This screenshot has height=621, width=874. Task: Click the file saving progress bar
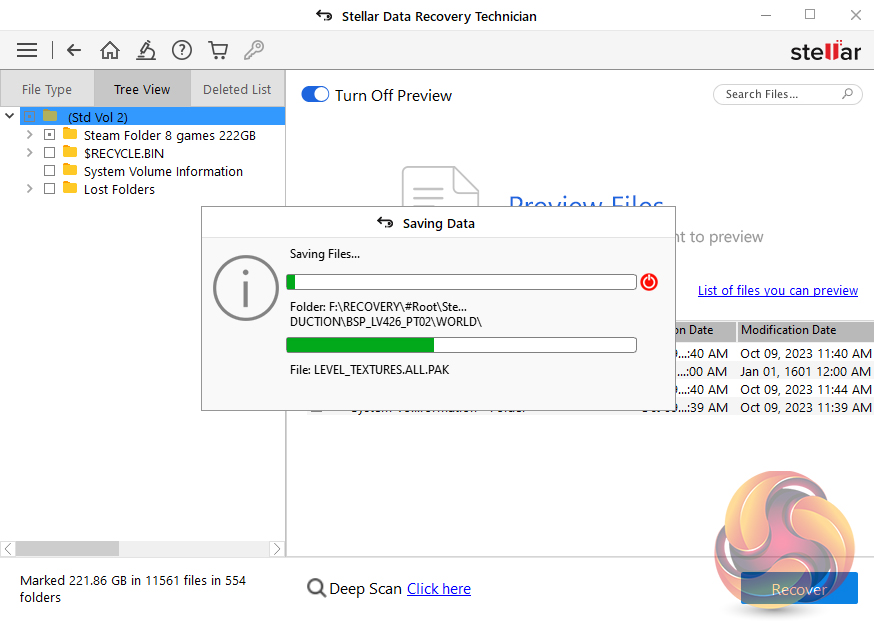(462, 345)
